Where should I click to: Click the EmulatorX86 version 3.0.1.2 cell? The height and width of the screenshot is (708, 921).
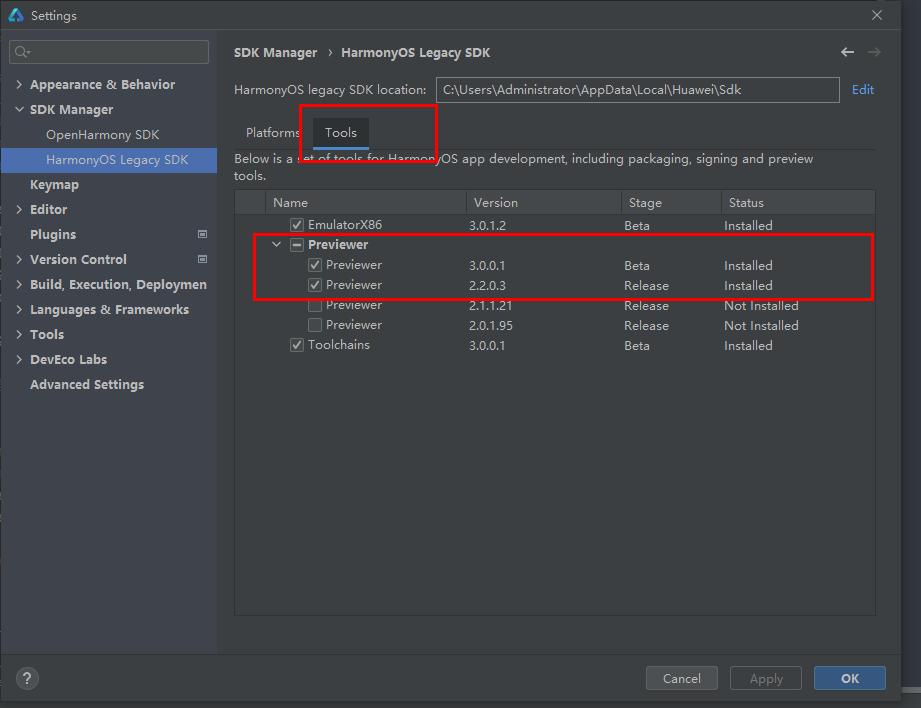pos(487,226)
